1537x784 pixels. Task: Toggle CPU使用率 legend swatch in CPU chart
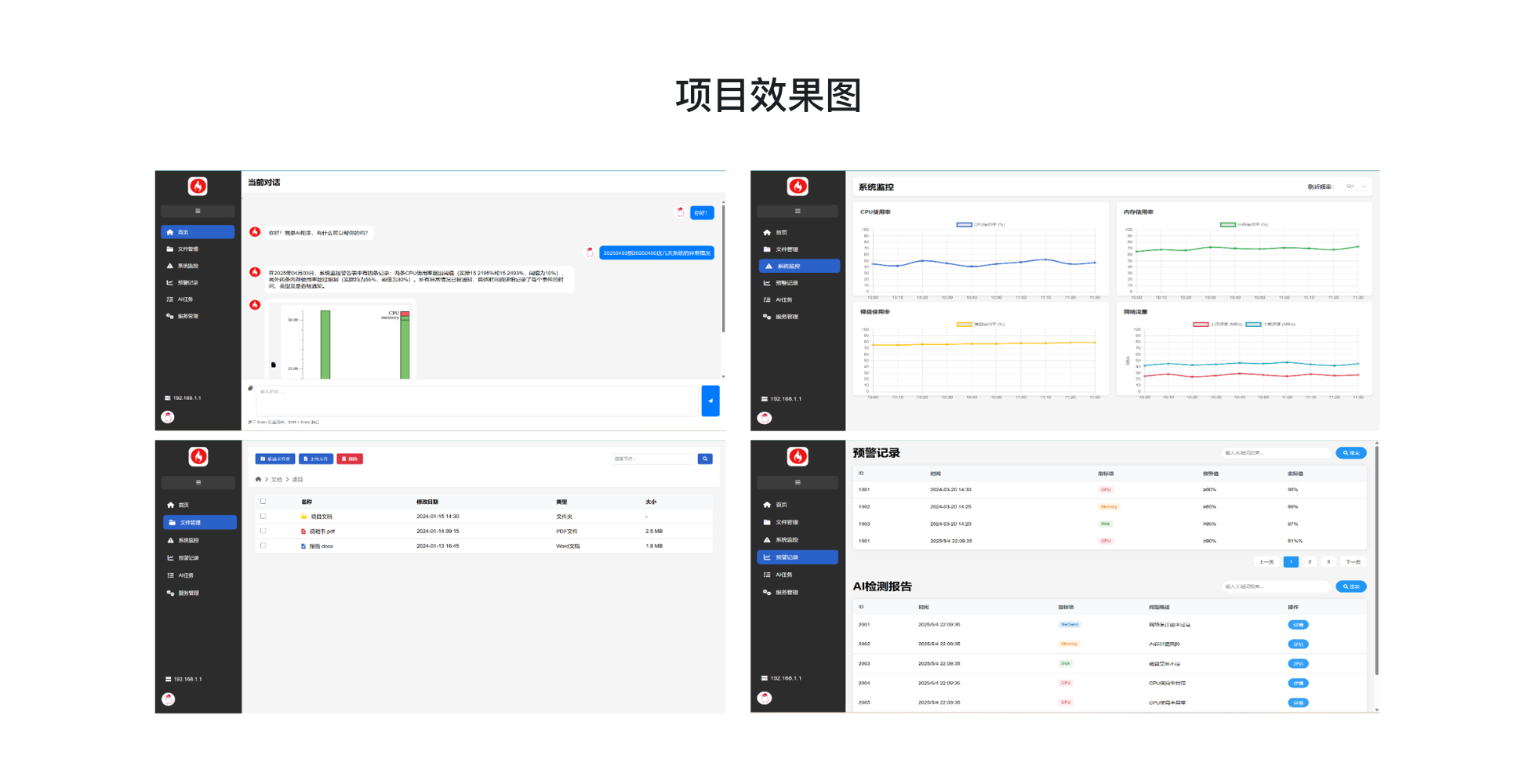(965, 224)
